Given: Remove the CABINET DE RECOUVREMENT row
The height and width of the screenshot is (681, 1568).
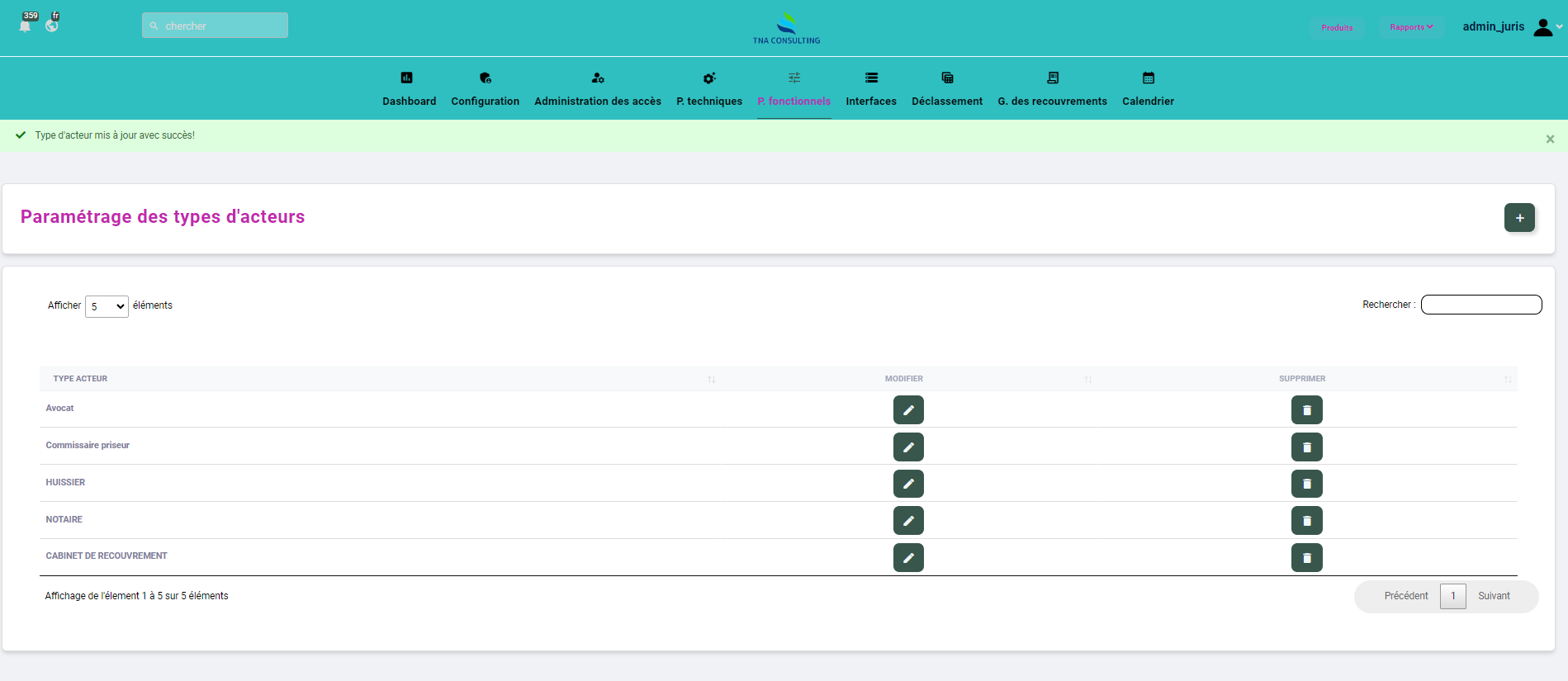Looking at the screenshot, I should (x=1306, y=558).
